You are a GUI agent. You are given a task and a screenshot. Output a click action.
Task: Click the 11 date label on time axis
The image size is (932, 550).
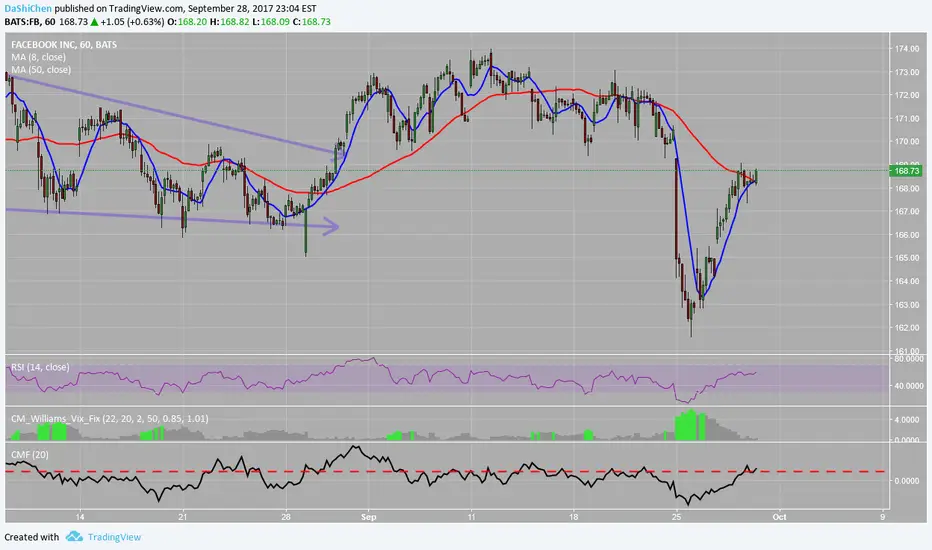471,517
